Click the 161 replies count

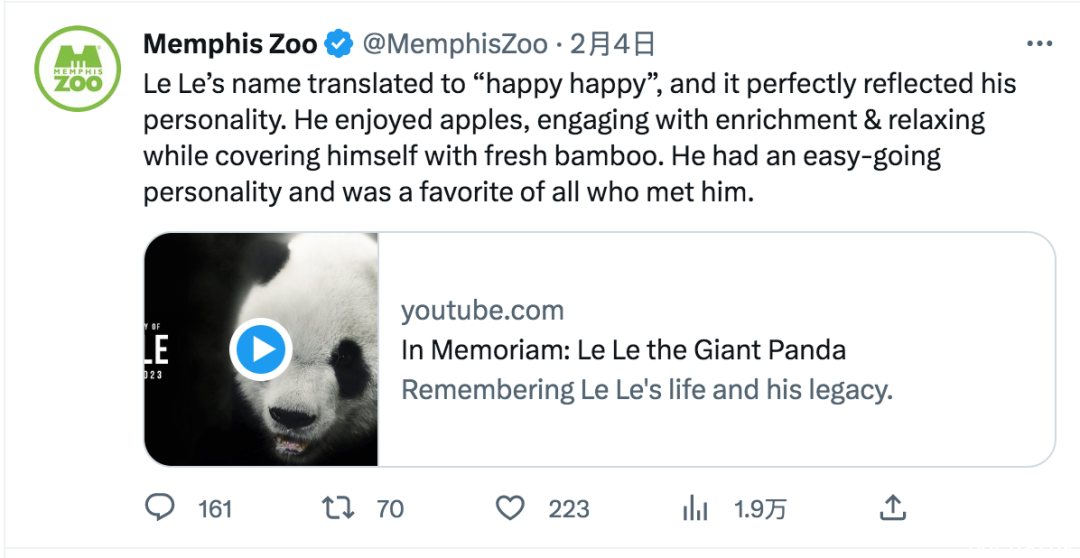point(215,509)
